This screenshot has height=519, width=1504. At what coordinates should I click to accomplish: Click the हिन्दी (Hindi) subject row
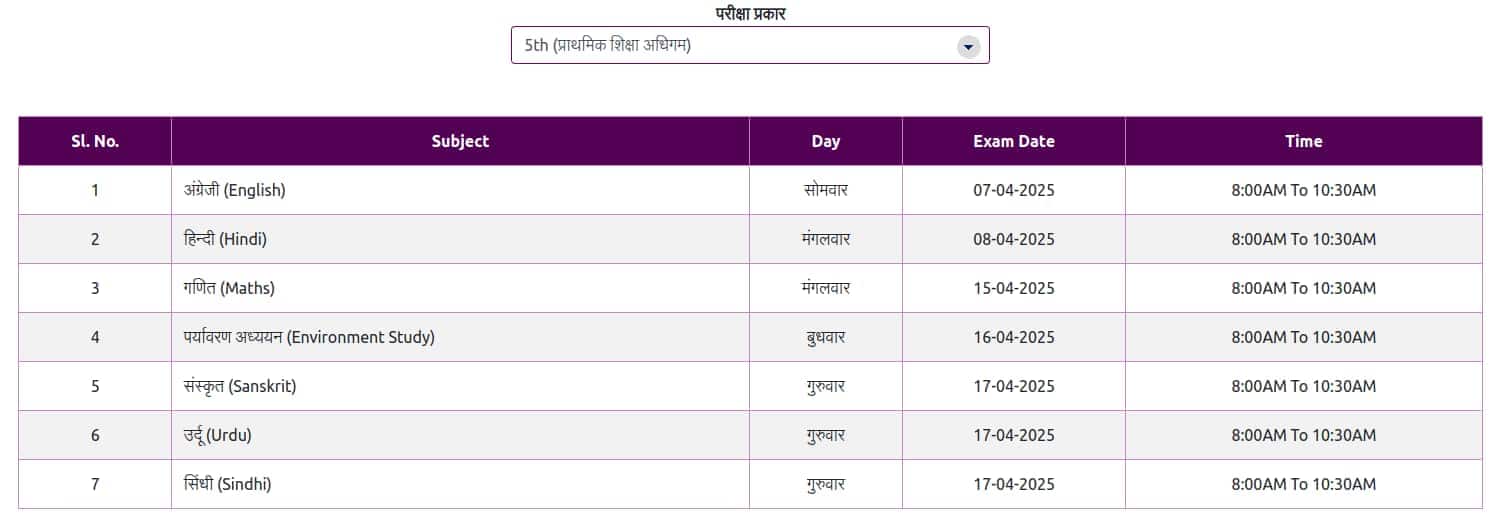click(x=750, y=239)
